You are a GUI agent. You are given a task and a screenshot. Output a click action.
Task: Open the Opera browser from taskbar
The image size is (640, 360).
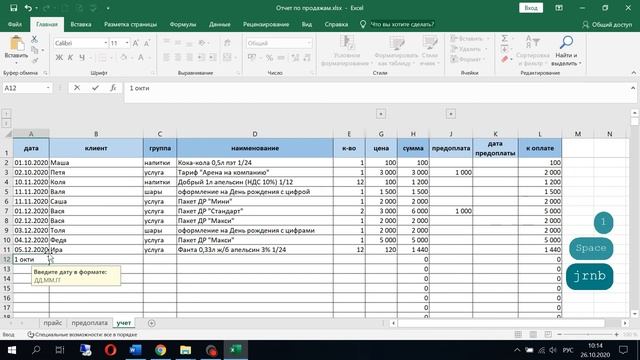(x=110, y=350)
